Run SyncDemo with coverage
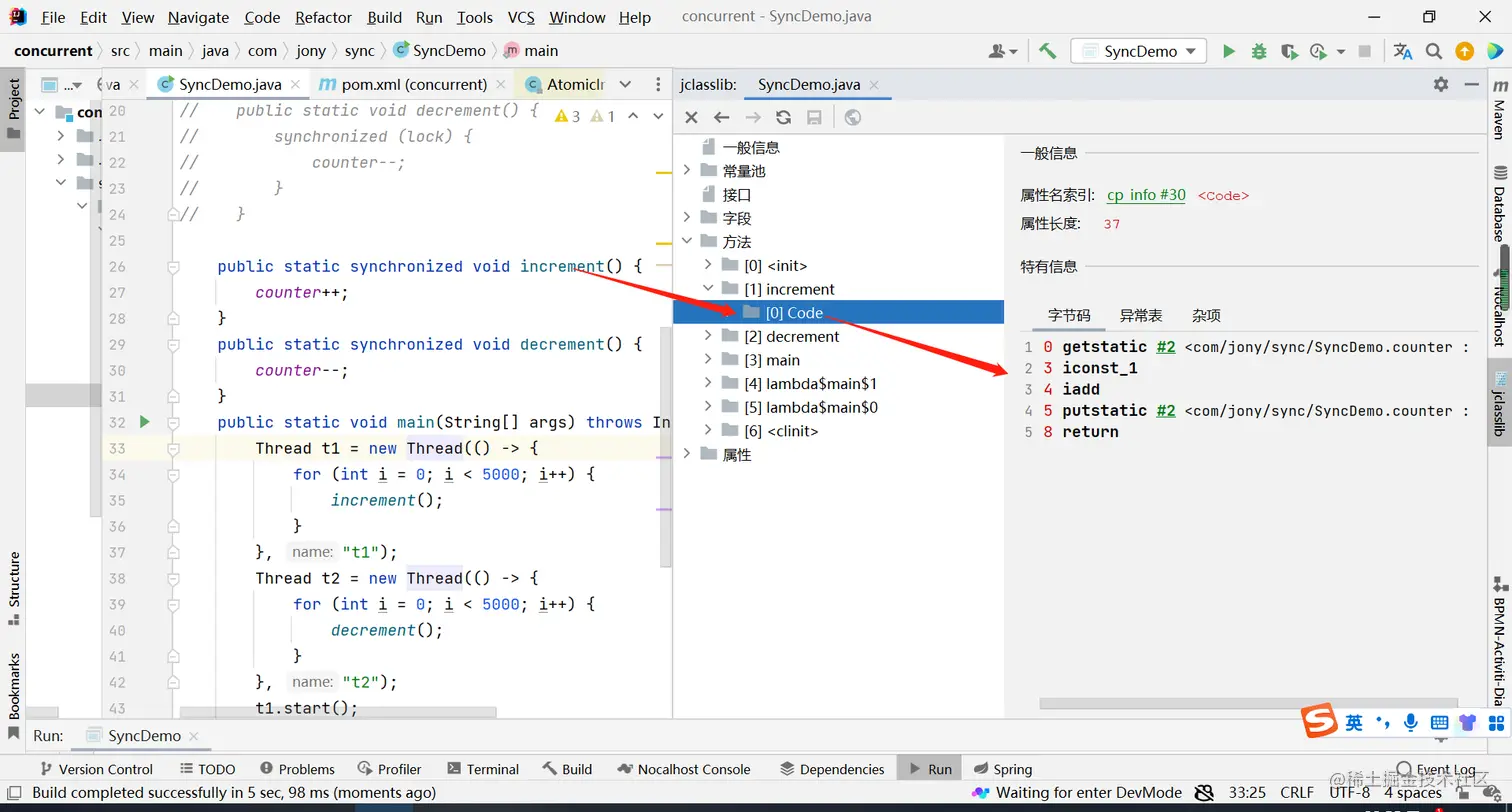Image resolution: width=1512 pixels, height=812 pixels. [1289, 51]
